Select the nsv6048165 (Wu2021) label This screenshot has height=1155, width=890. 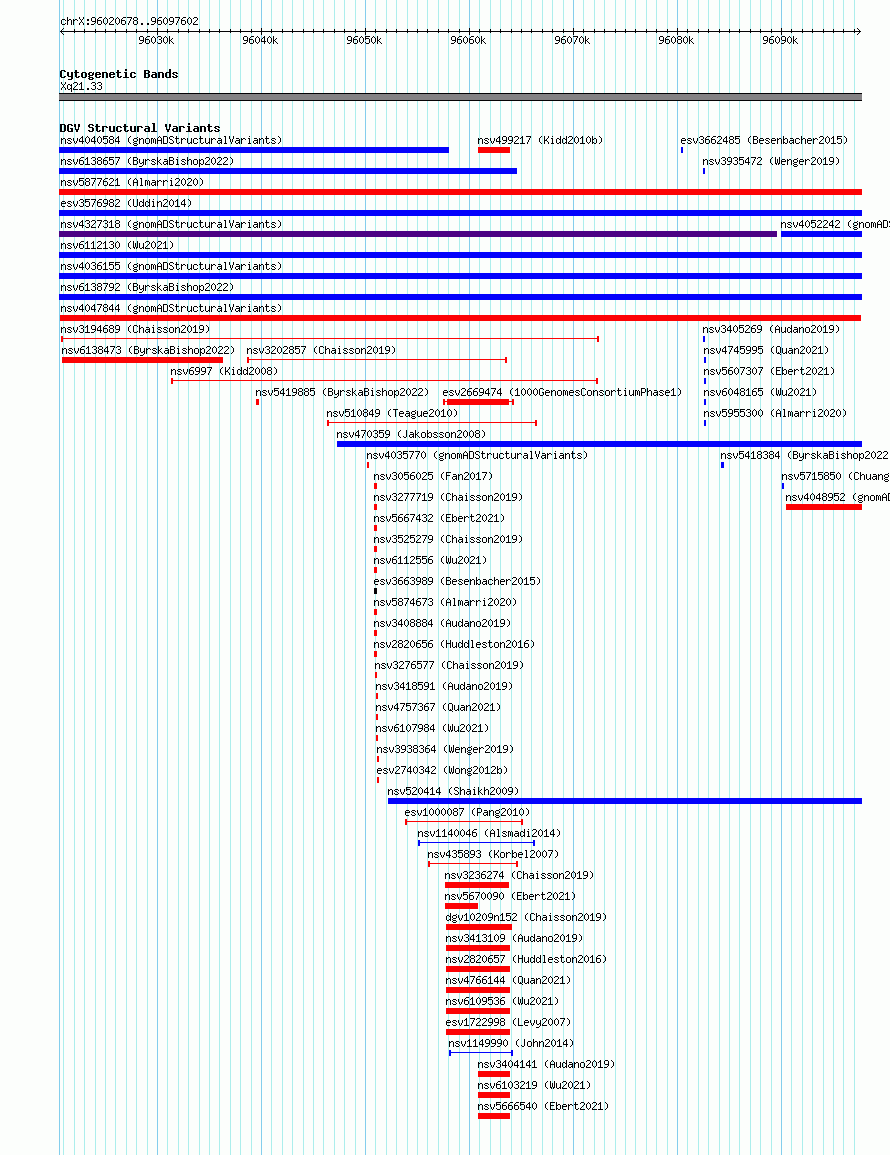click(760, 392)
